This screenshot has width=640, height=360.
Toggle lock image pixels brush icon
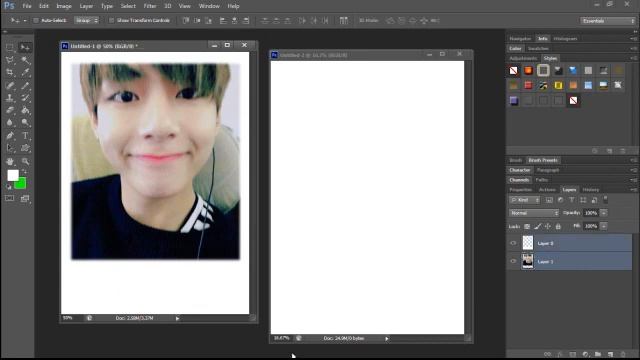[538, 226]
